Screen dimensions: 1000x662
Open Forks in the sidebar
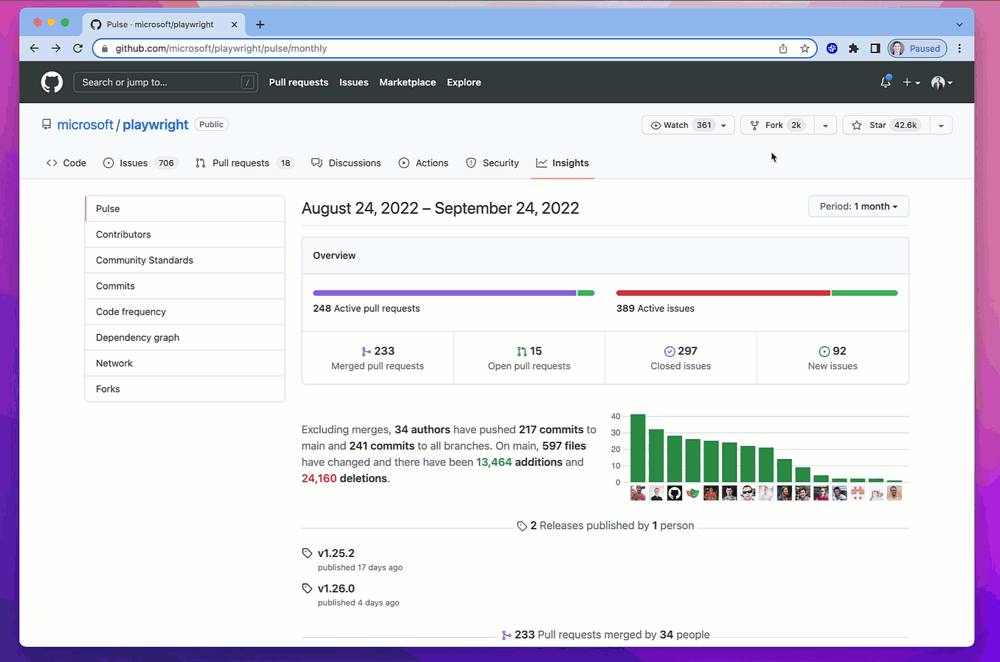[x=185, y=389]
